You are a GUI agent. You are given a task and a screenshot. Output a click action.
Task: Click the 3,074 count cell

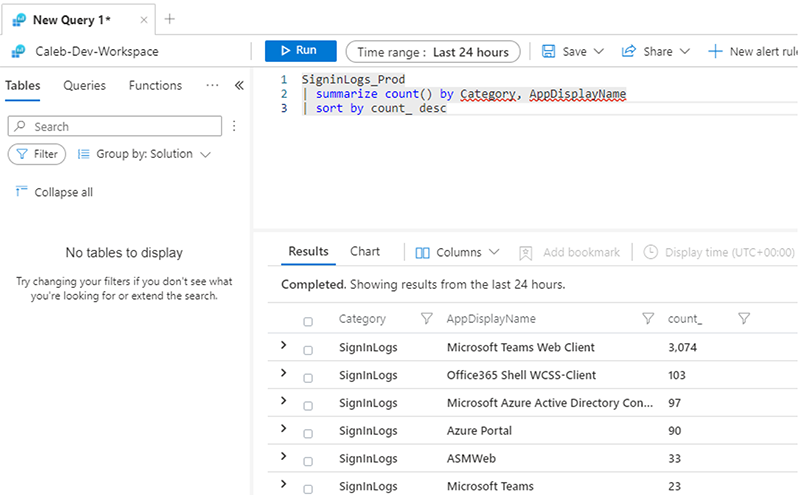[682, 348]
